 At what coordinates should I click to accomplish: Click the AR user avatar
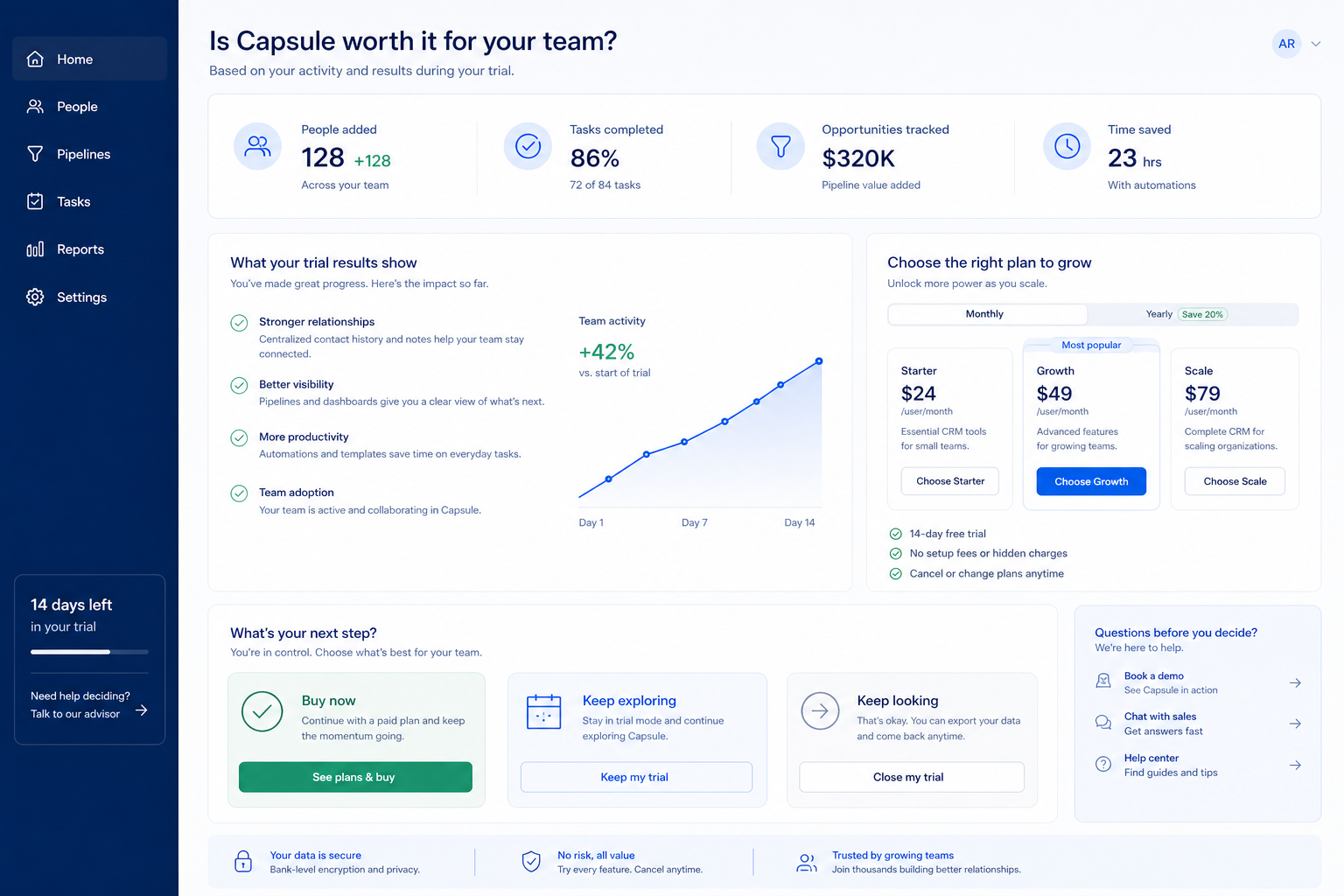coord(1286,44)
